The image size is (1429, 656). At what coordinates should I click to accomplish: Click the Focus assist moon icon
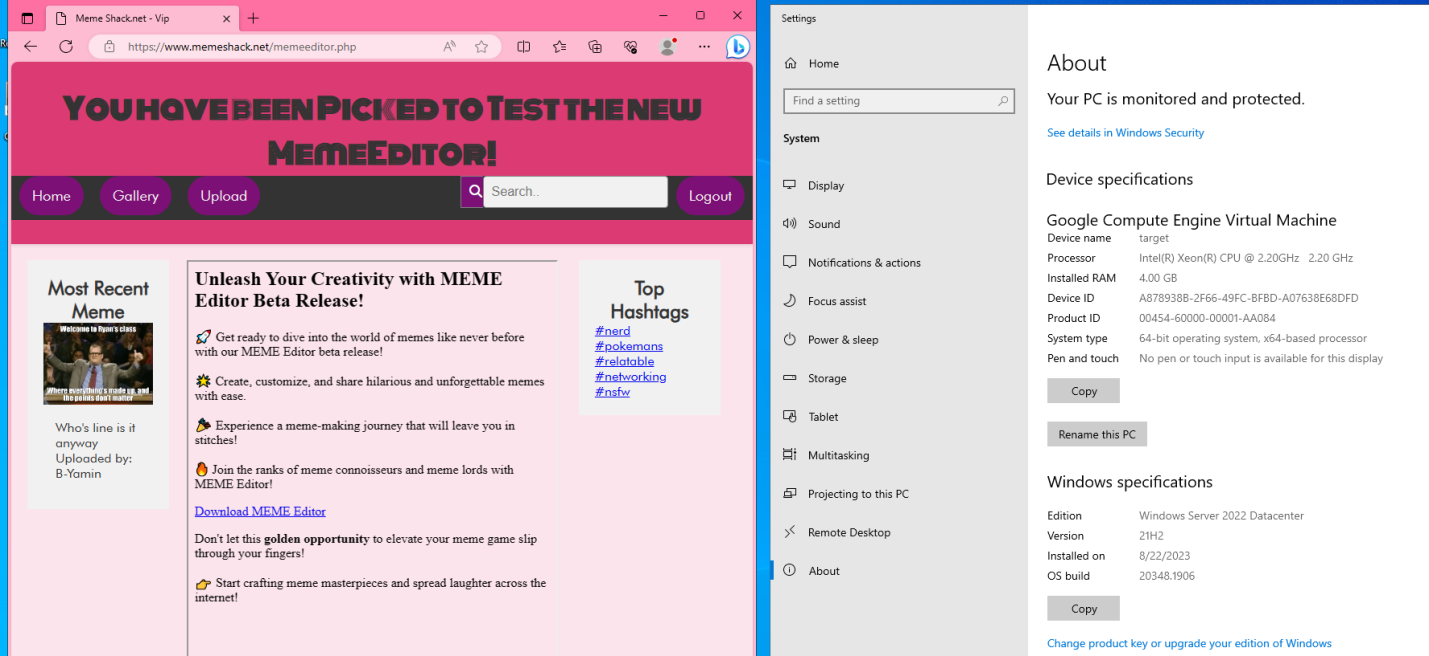coord(790,301)
